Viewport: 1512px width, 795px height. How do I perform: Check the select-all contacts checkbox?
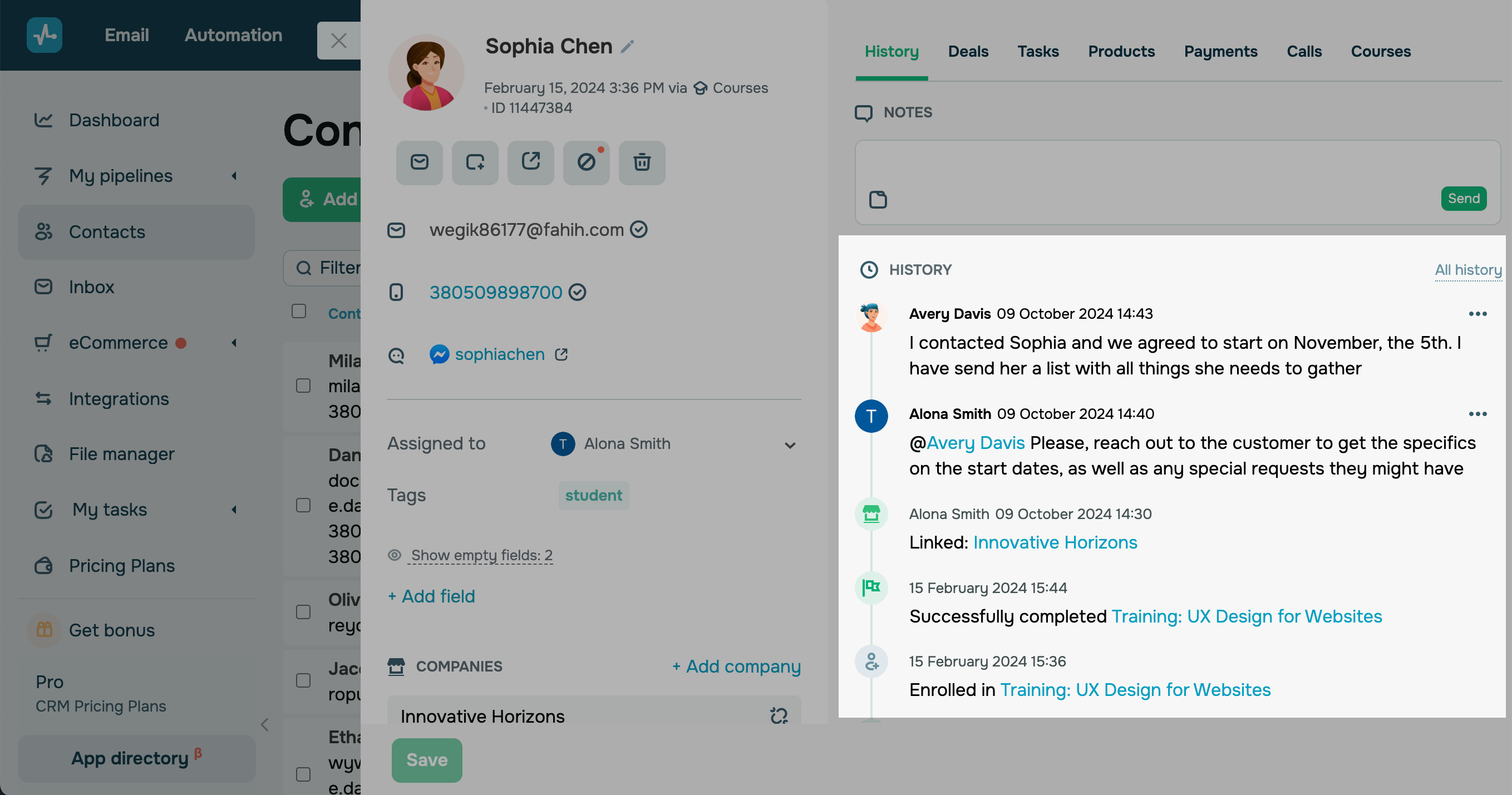coord(299,311)
